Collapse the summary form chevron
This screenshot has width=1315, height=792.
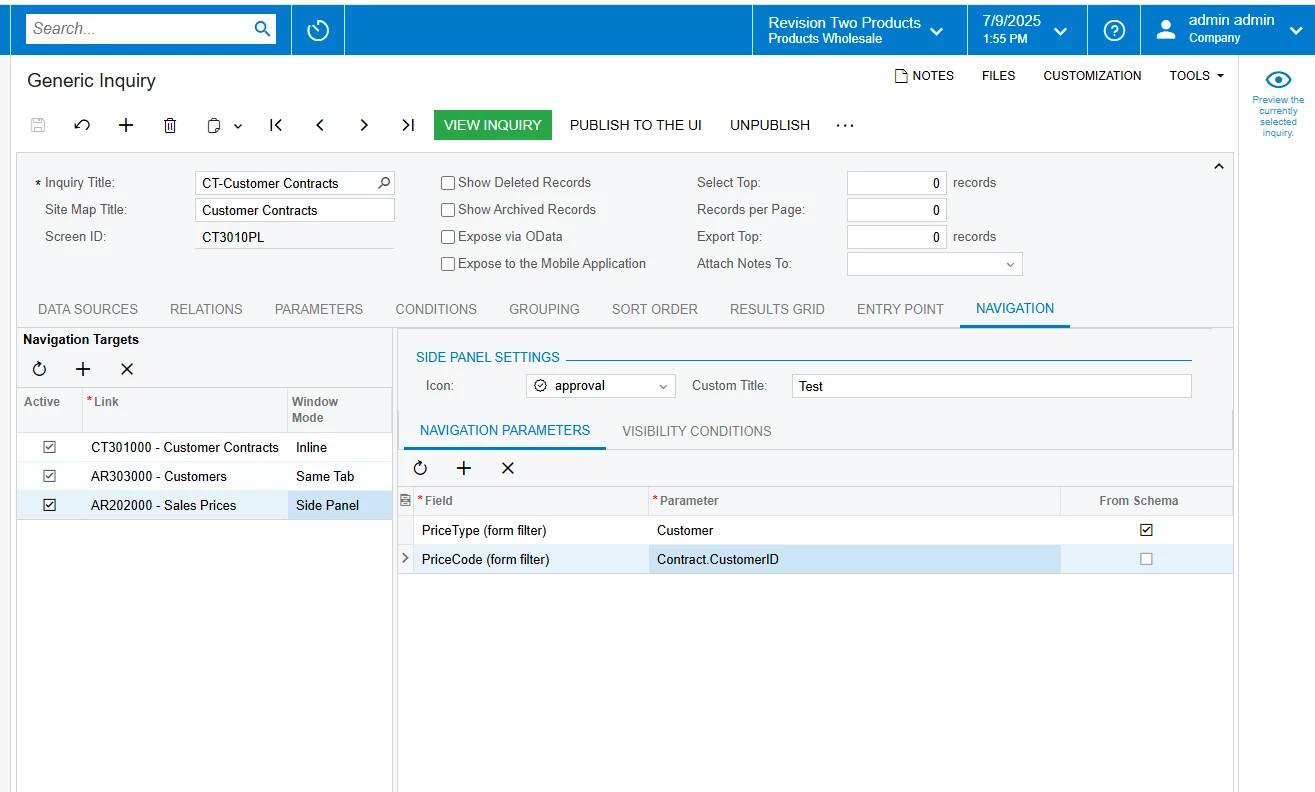[x=1218, y=167]
